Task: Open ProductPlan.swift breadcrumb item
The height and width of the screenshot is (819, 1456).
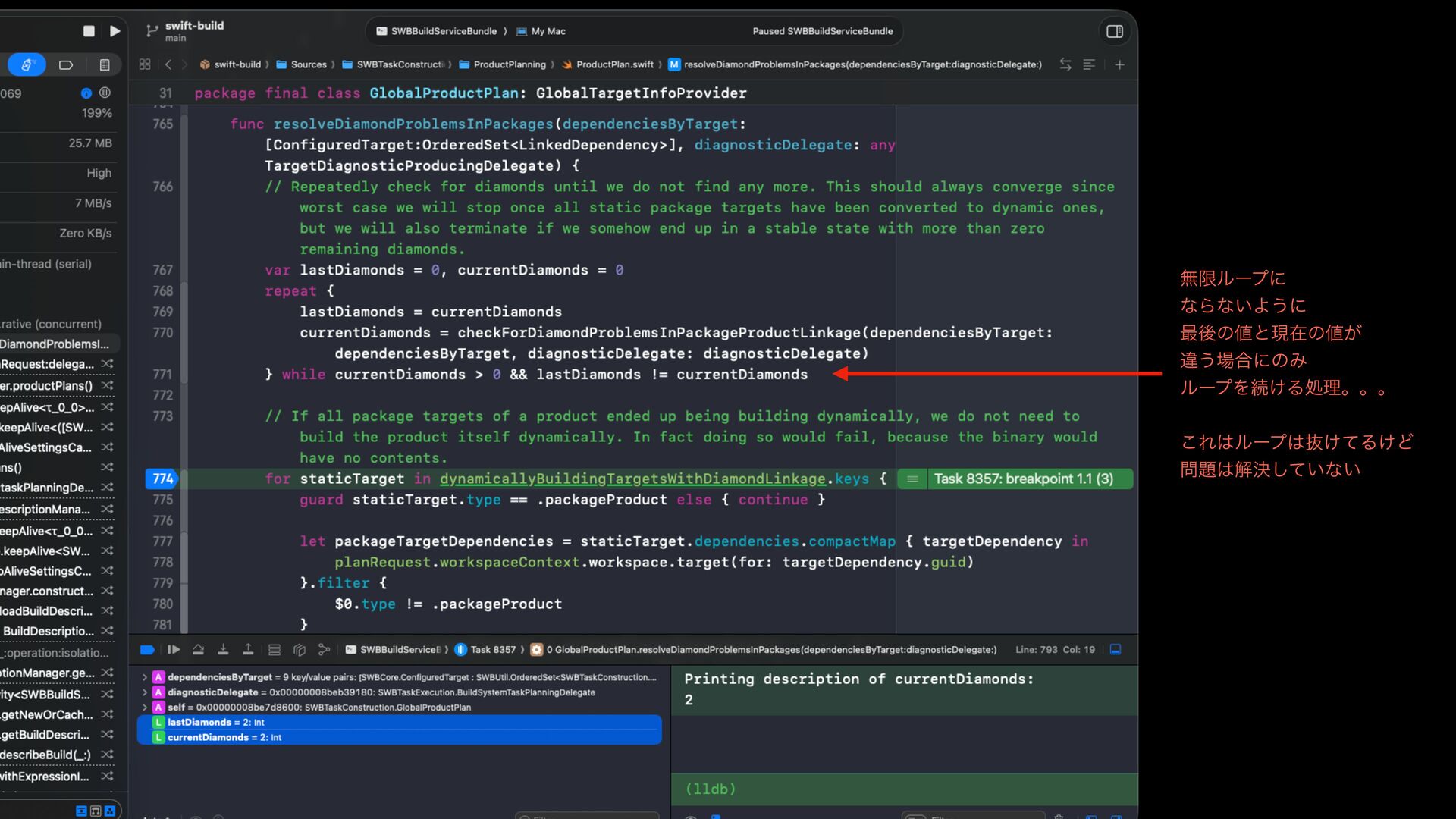Action: tap(613, 64)
